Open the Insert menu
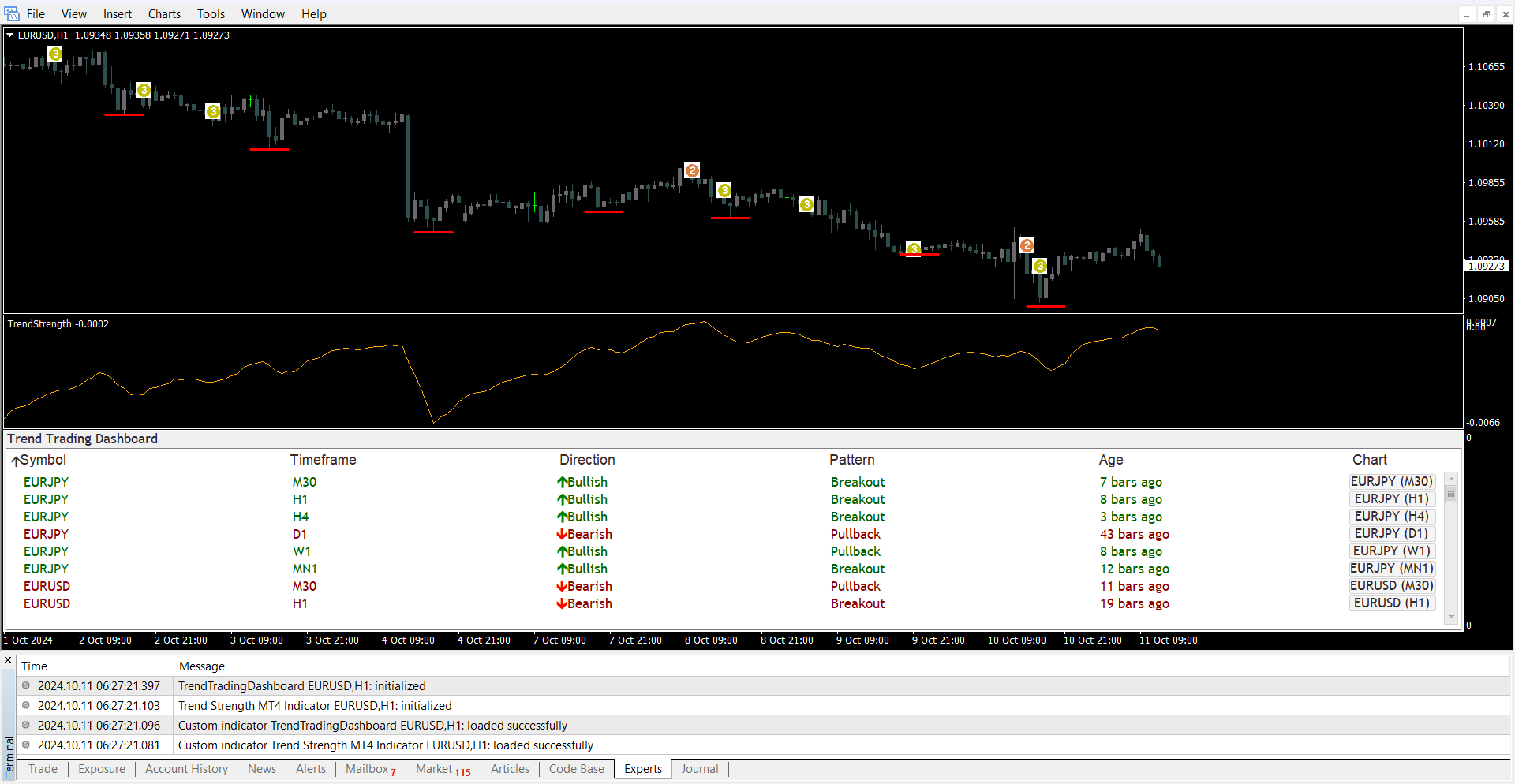Image resolution: width=1515 pixels, height=784 pixels. click(x=117, y=14)
